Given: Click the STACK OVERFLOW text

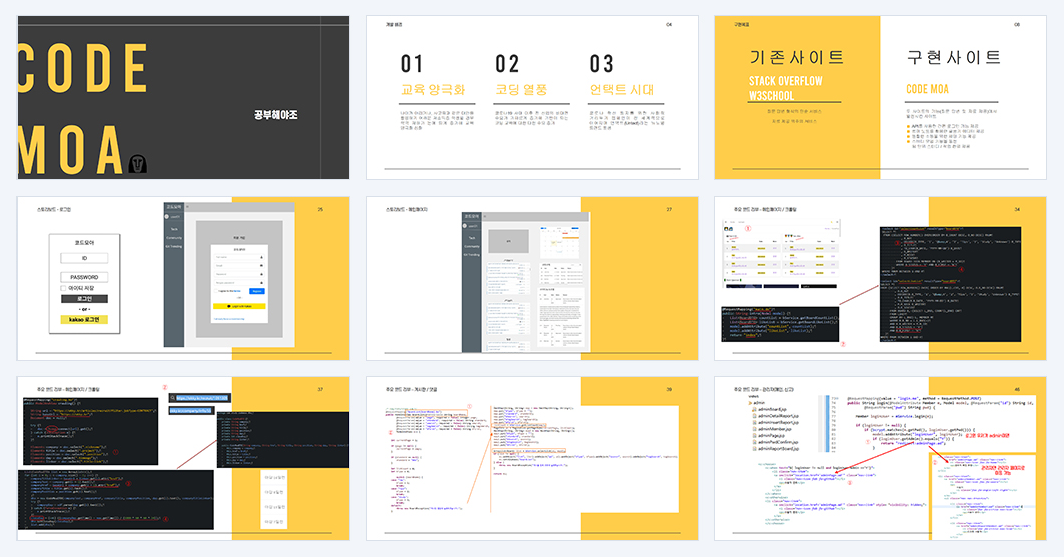Looking at the screenshot, I should [x=786, y=81].
